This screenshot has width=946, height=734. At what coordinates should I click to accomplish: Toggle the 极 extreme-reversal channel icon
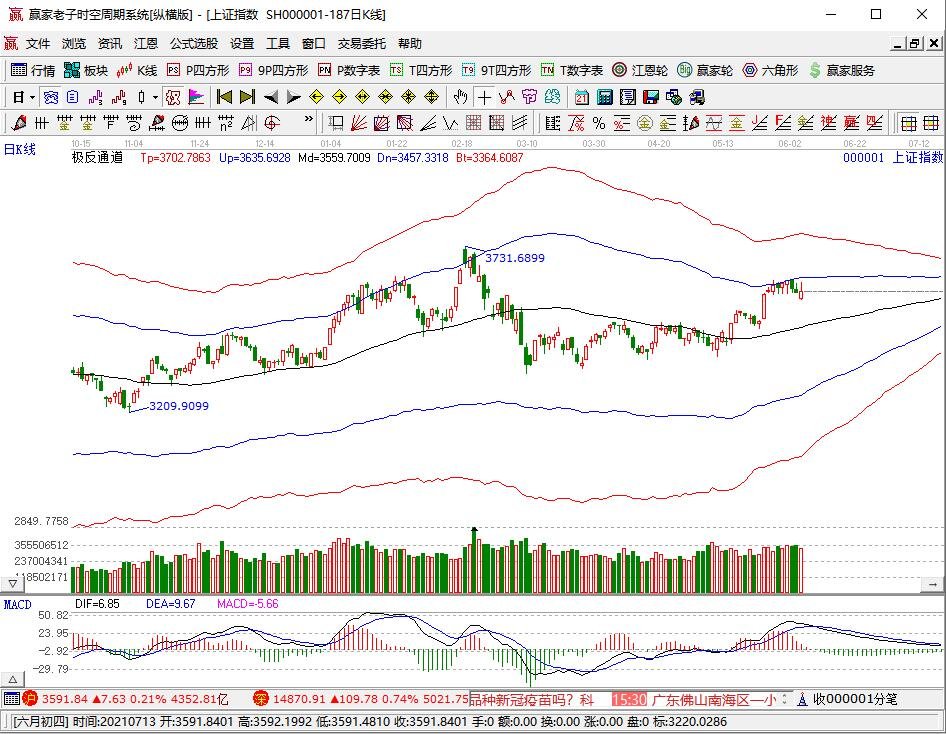point(174,97)
